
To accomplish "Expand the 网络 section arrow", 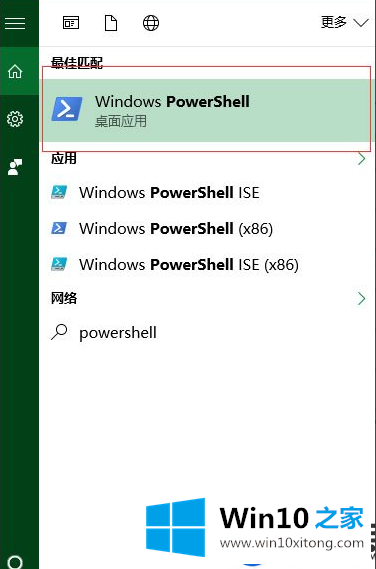I will click(361, 299).
